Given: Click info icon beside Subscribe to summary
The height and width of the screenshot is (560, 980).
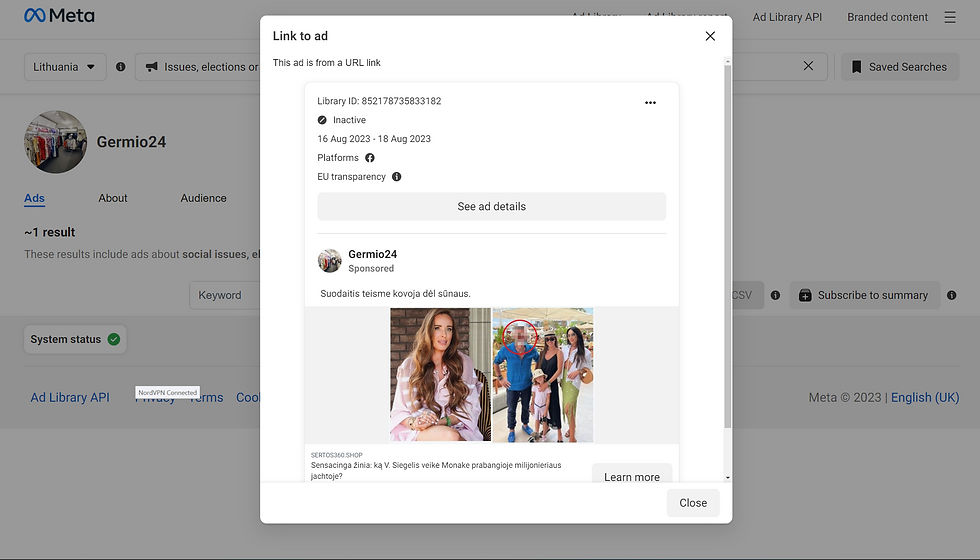Looking at the screenshot, I should click(951, 295).
